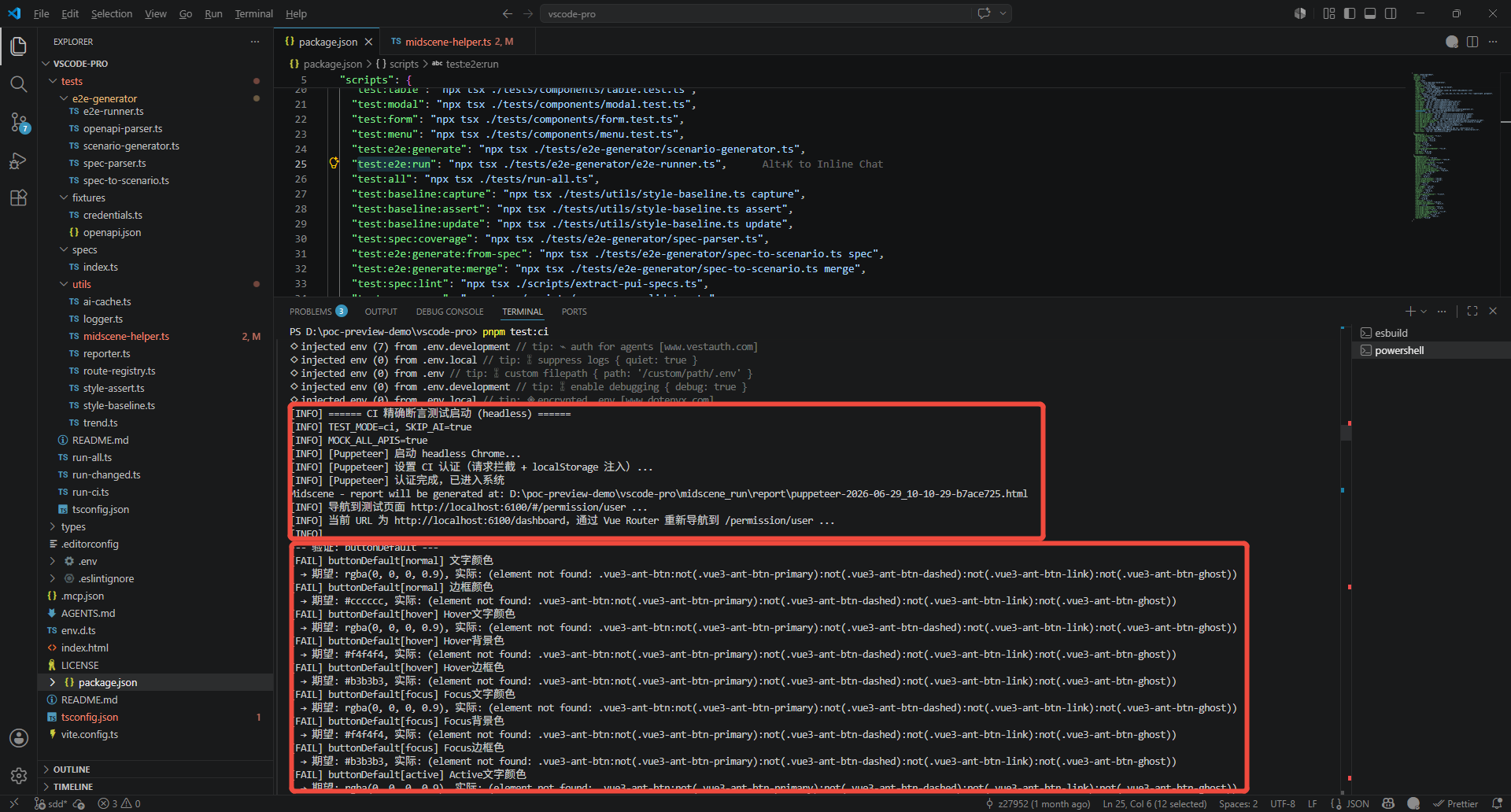The height and width of the screenshot is (812, 1511).
Task: Click the Synchronize Changes cloud icon
Action: tap(79, 803)
